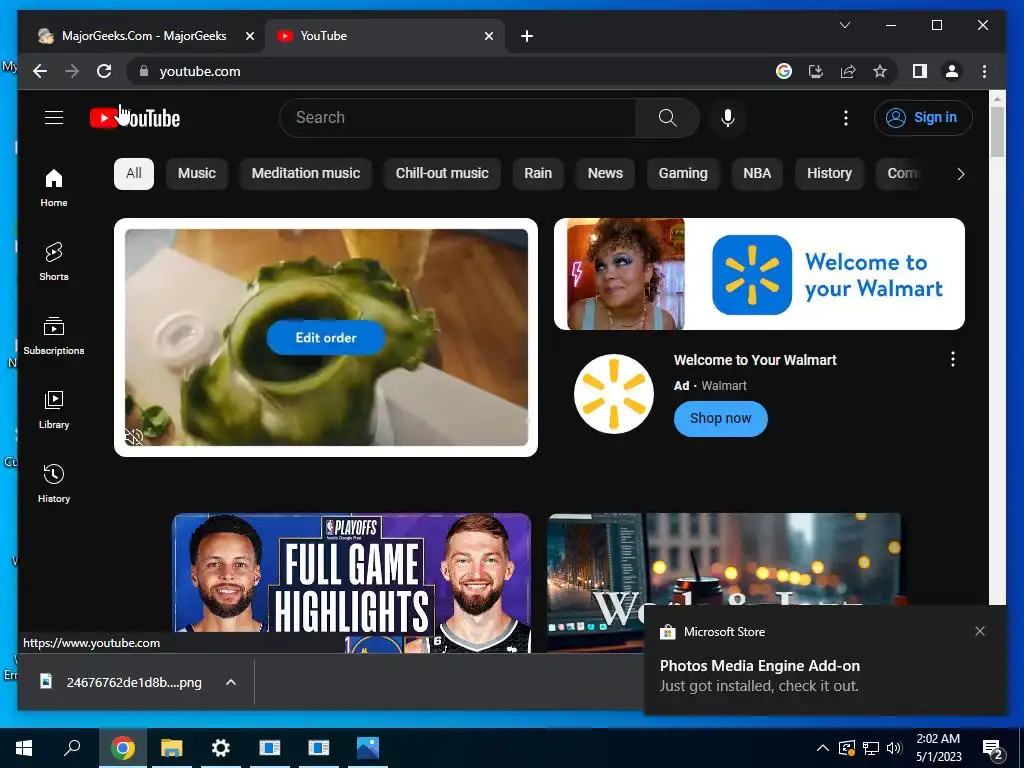Filter by Music chip

[197, 174]
